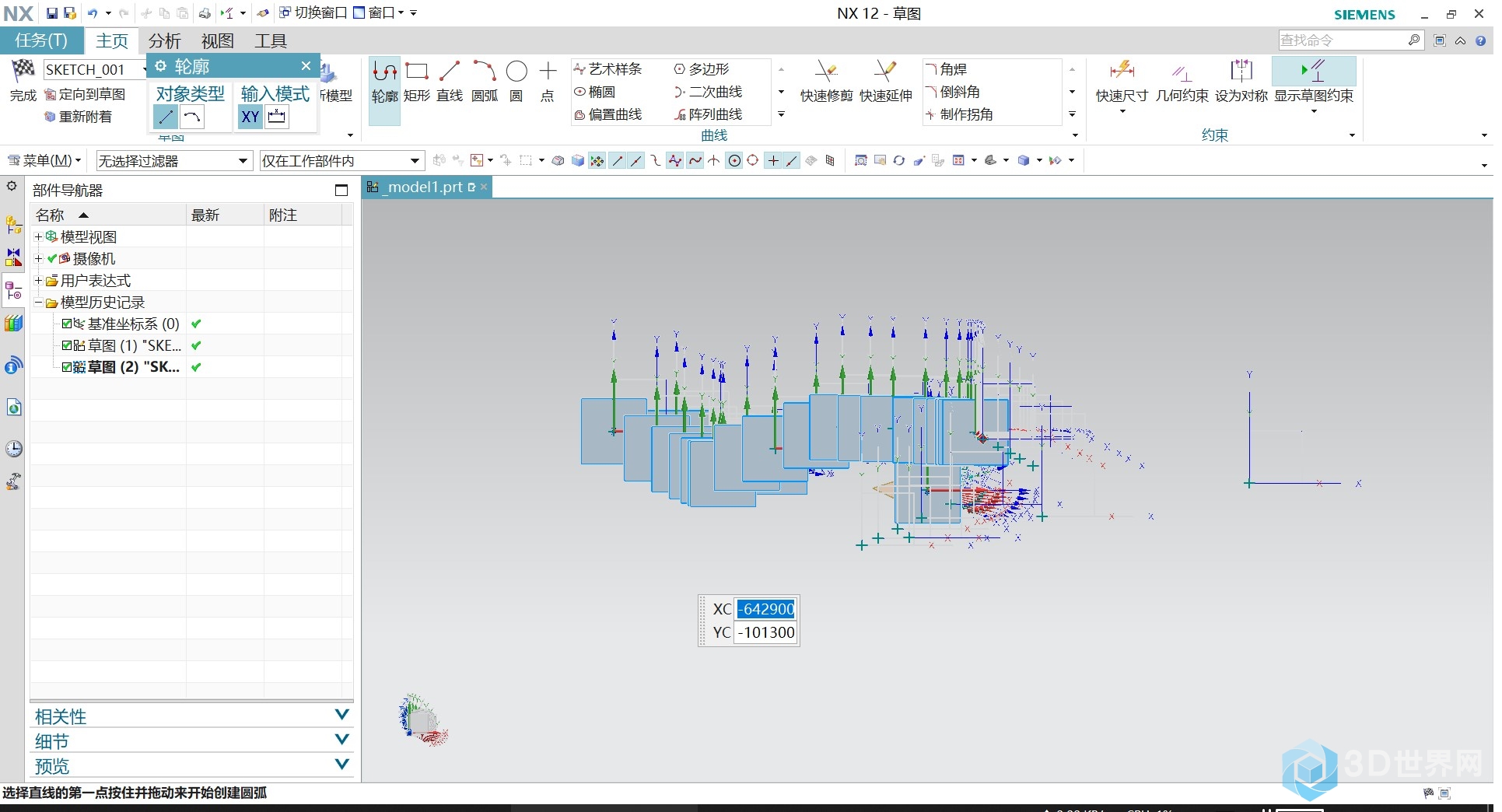Image resolution: width=1502 pixels, height=812 pixels.
Task: Select the Point (点) tool
Action: pyautogui.click(x=548, y=82)
